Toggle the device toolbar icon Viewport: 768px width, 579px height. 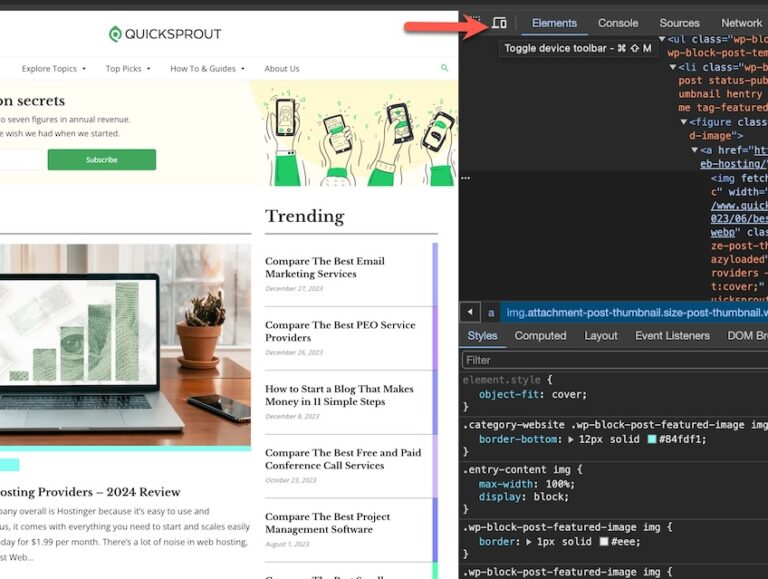(499, 23)
